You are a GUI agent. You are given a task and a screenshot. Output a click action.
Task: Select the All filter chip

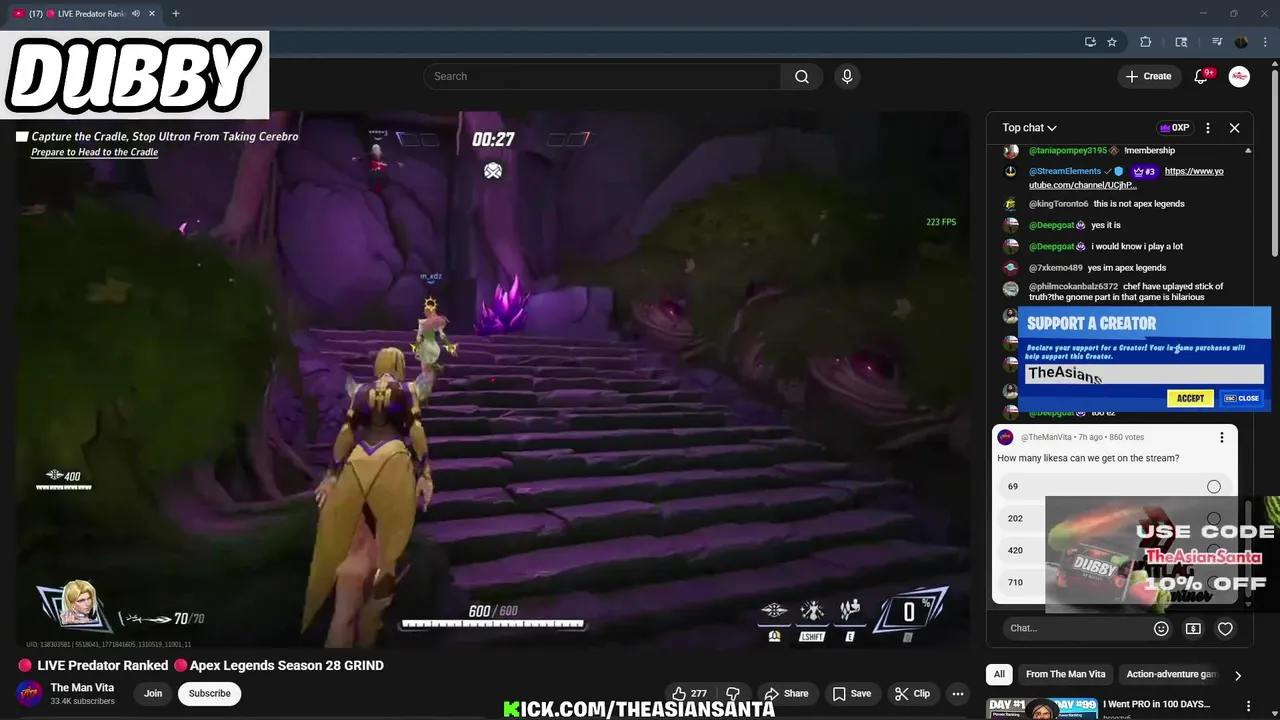(999, 674)
